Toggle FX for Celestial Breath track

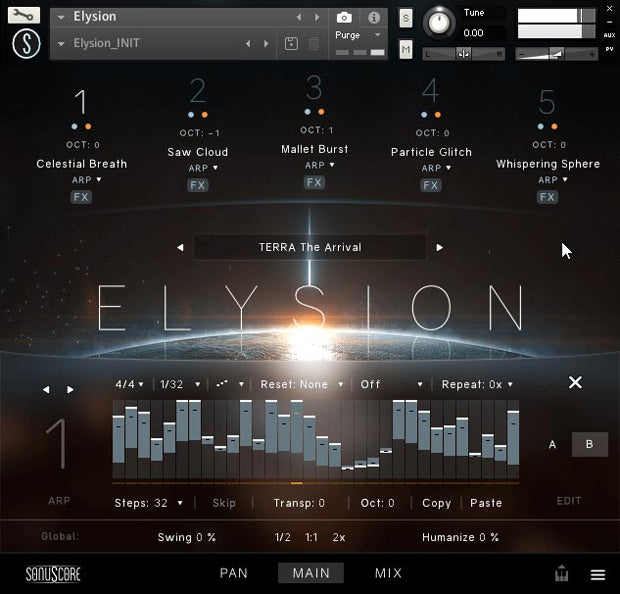point(81,197)
